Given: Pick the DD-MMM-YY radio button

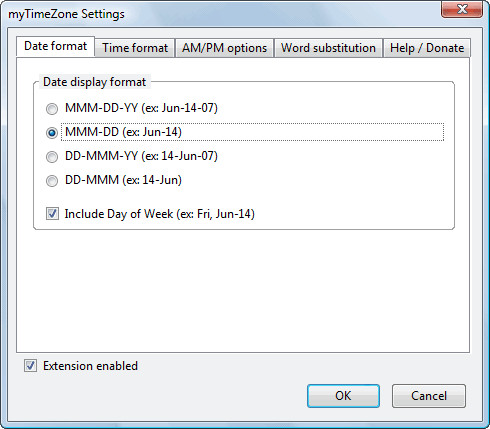Looking at the screenshot, I should point(52,157).
